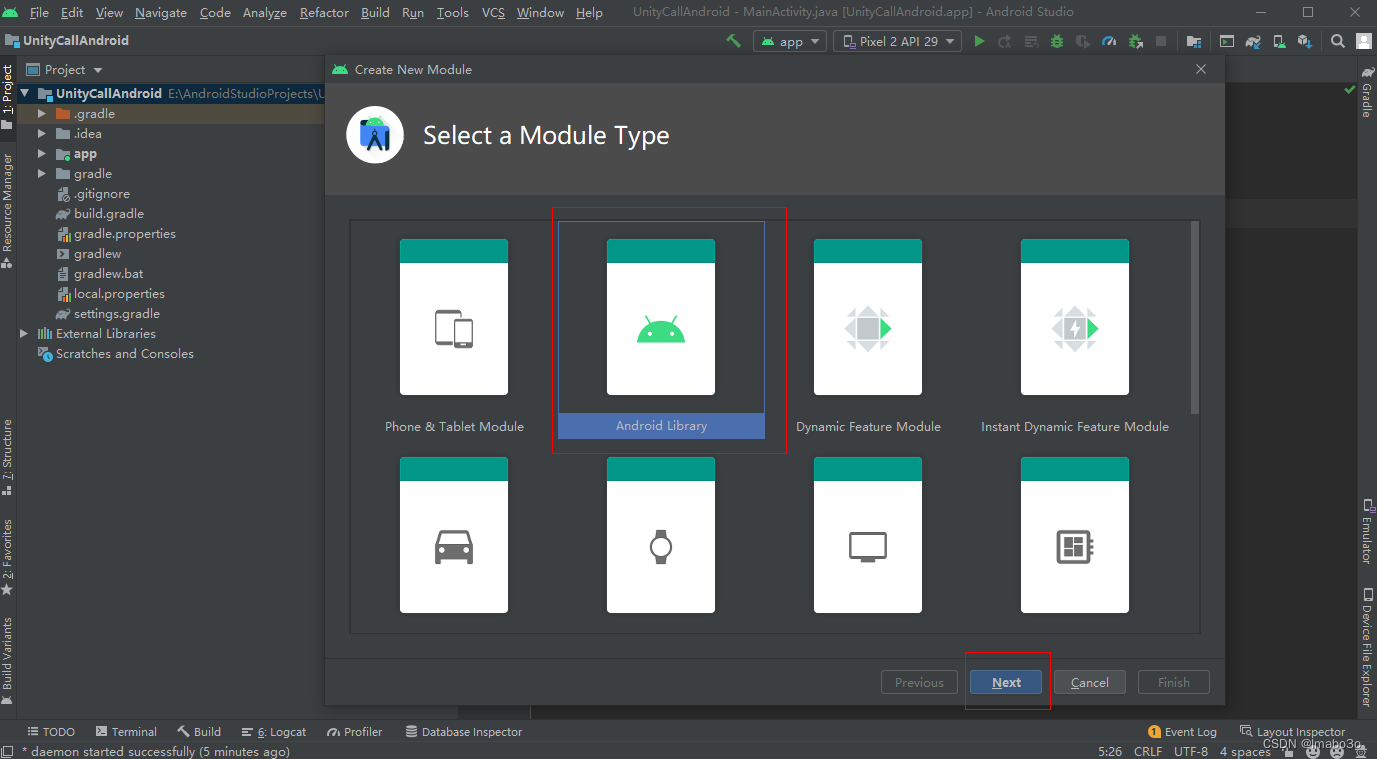Open the Tools menu
This screenshot has width=1377, height=759.
click(x=452, y=12)
